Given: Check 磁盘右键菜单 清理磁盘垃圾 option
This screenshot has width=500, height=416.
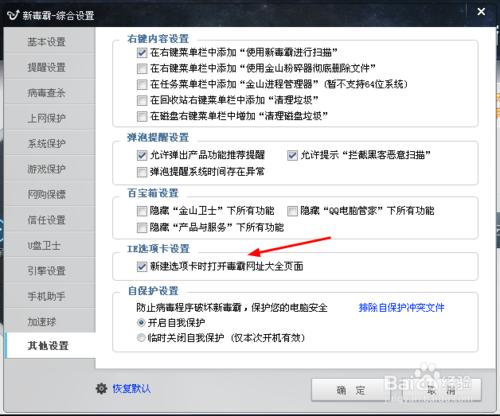Looking at the screenshot, I should tap(142, 116).
